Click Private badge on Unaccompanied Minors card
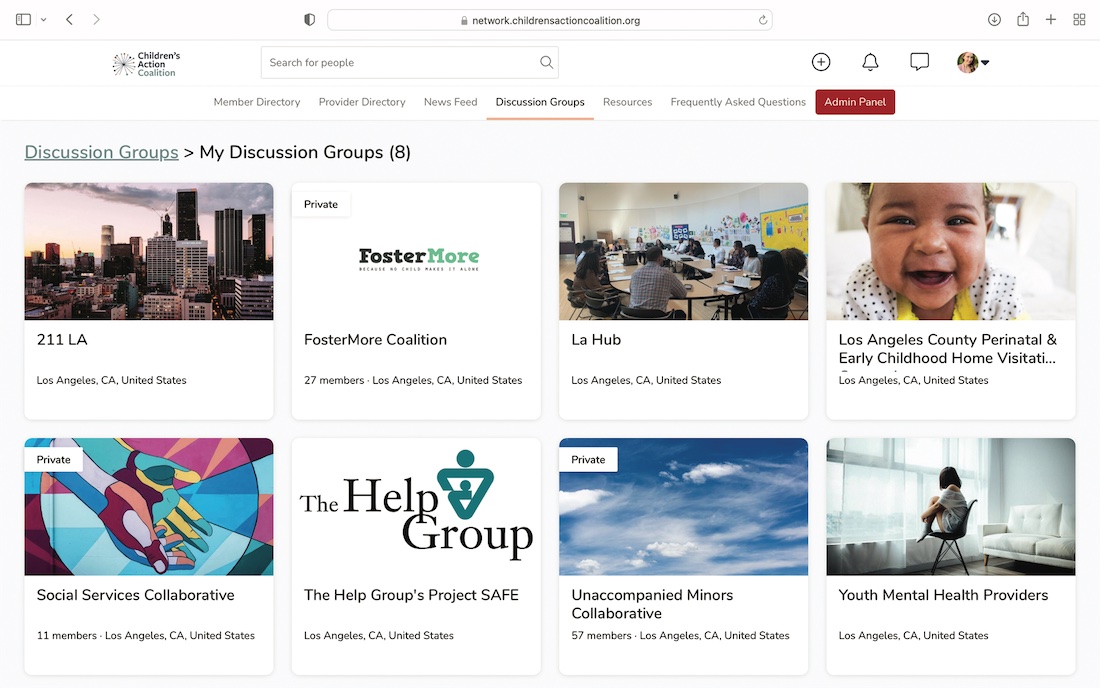Screen dimensions: 1100x688 (588, 459)
